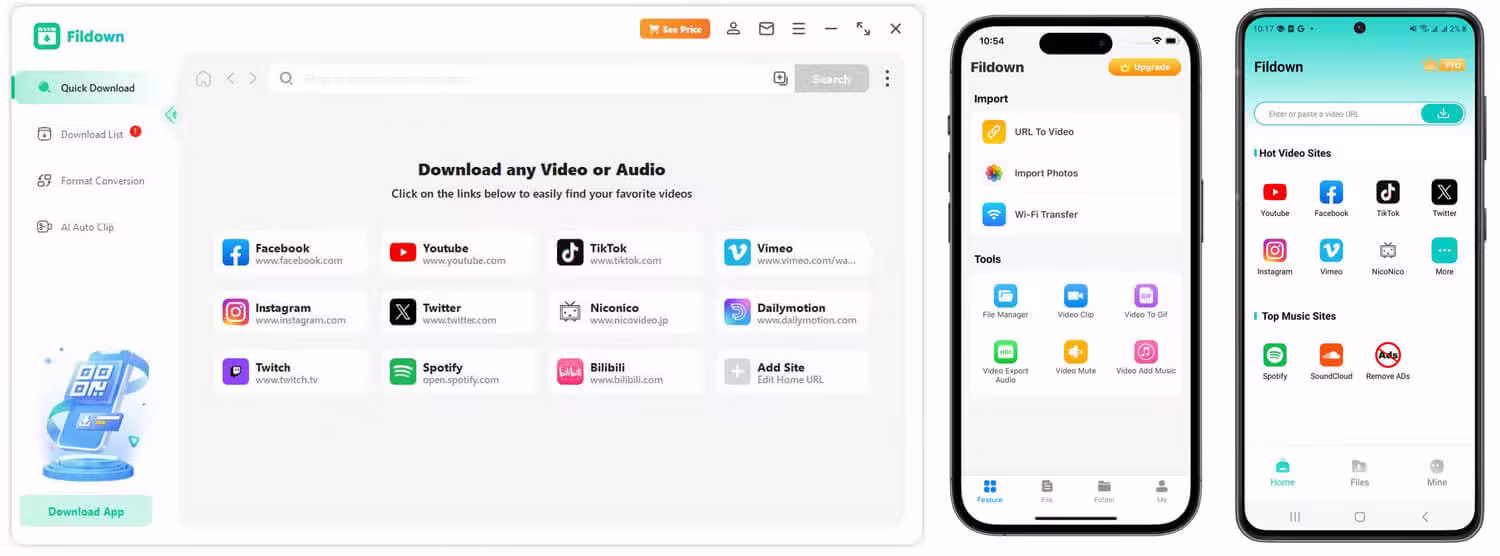Open the Twitch site tile on desktop
Viewport: 1500px width, 556px height.
click(x=291, y=372)
